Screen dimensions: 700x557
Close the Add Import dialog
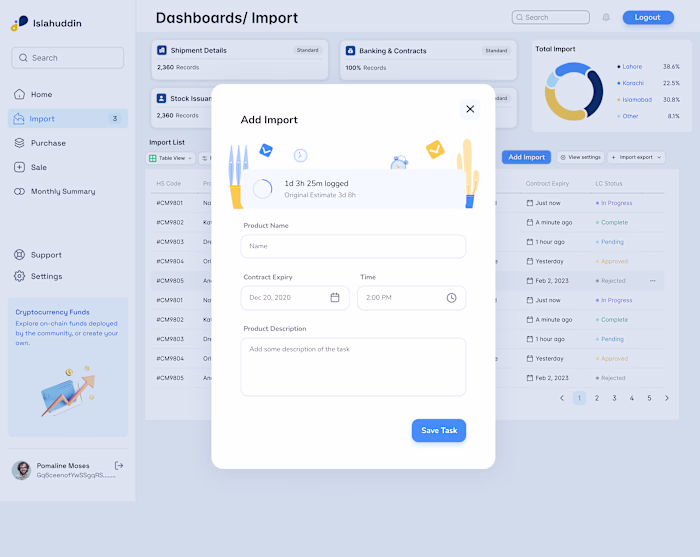(470, 109)
